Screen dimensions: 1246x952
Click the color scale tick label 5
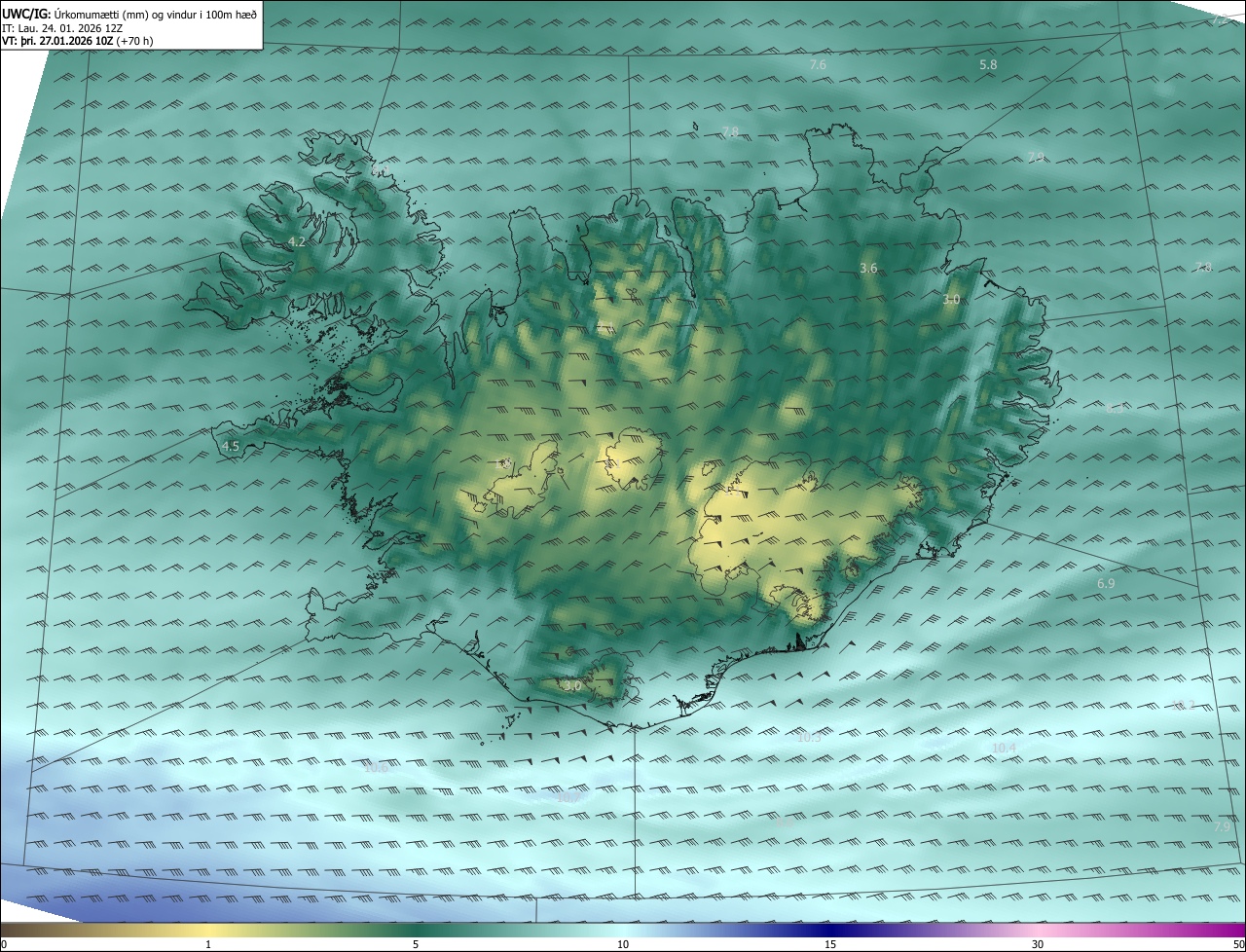(x=416, y=945)
